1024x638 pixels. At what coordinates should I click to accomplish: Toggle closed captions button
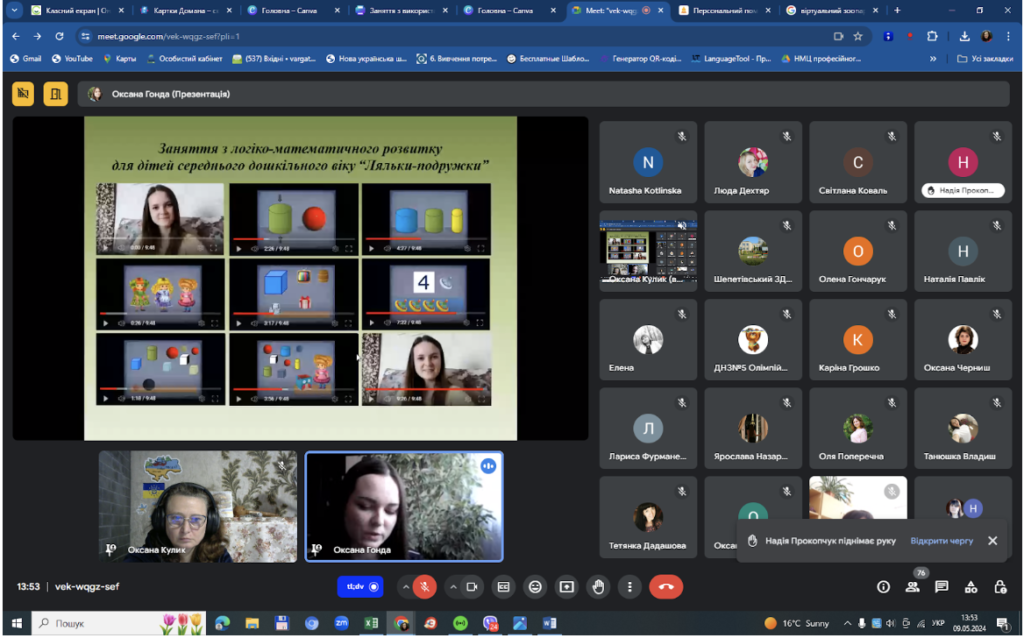click(x=504, y=587)
